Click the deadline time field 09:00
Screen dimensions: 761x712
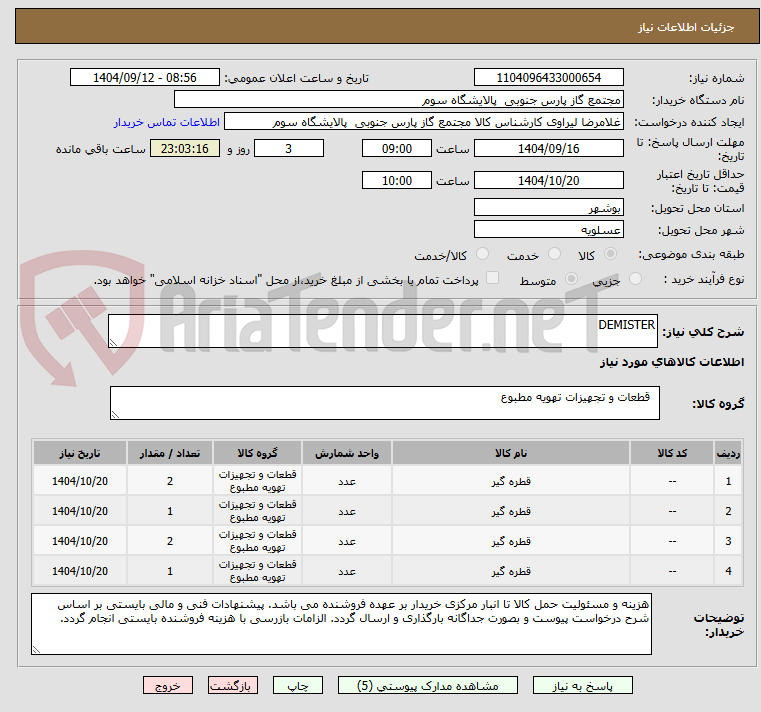(397, 149)
